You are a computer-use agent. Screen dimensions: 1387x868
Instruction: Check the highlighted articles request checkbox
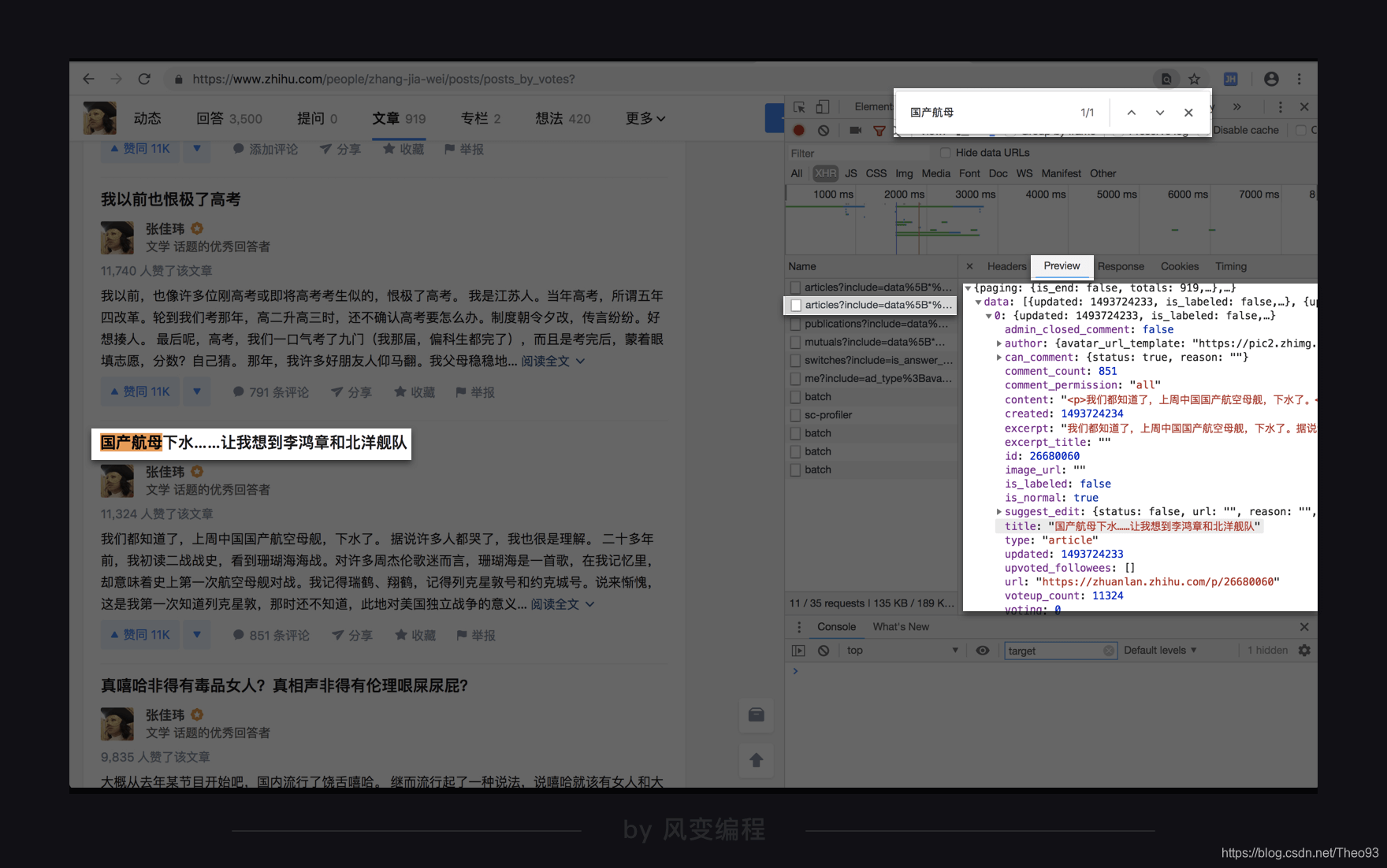pyautogui.click(x=796, y=305)
